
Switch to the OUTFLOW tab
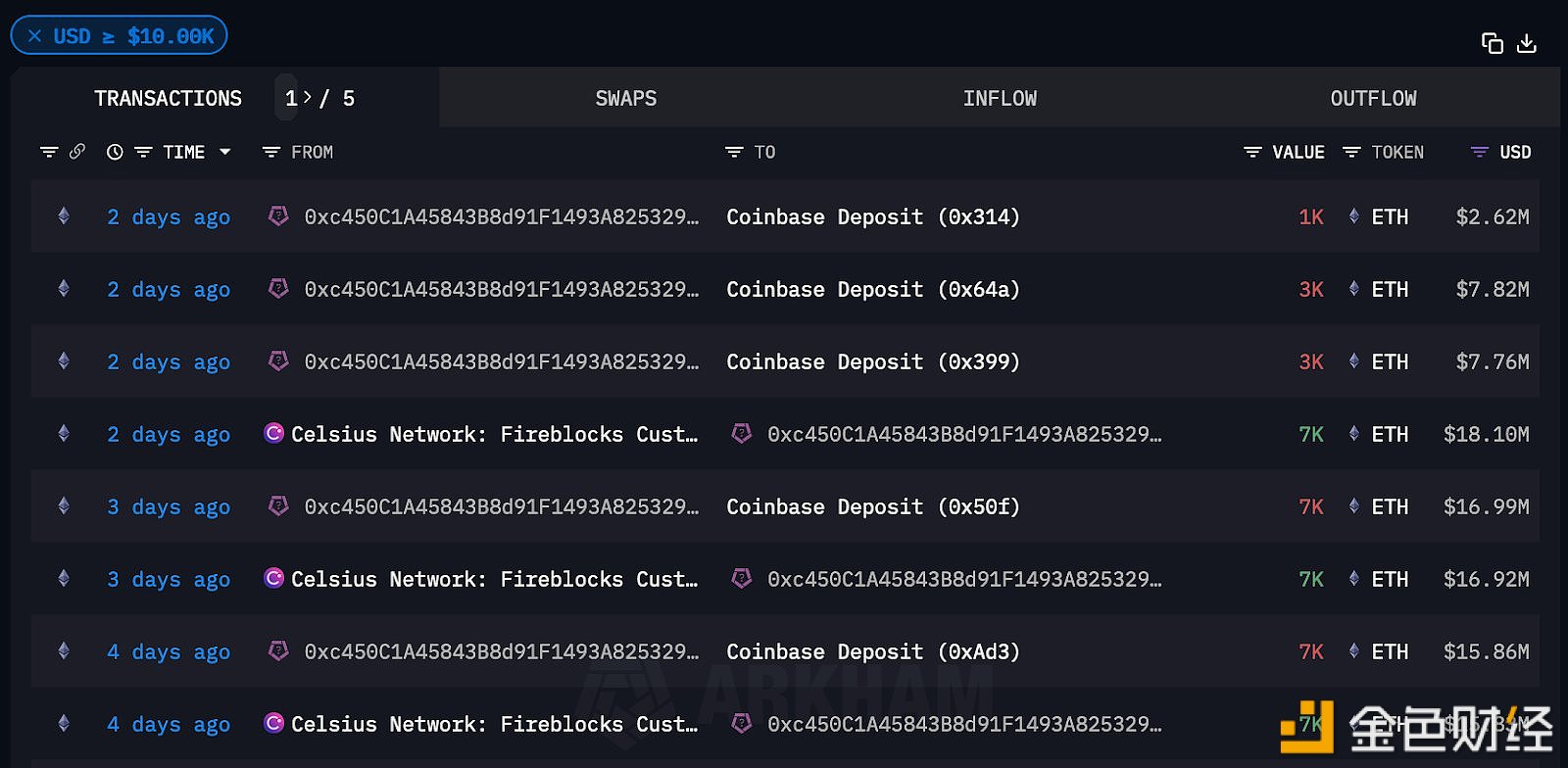click(1373, 98)
